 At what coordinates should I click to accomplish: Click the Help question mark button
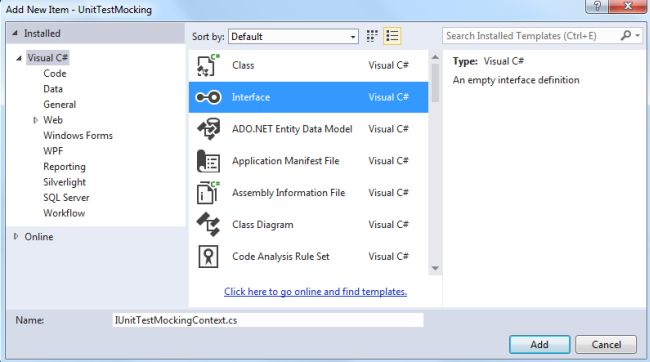pyautogui.click(x=597, y=6)
